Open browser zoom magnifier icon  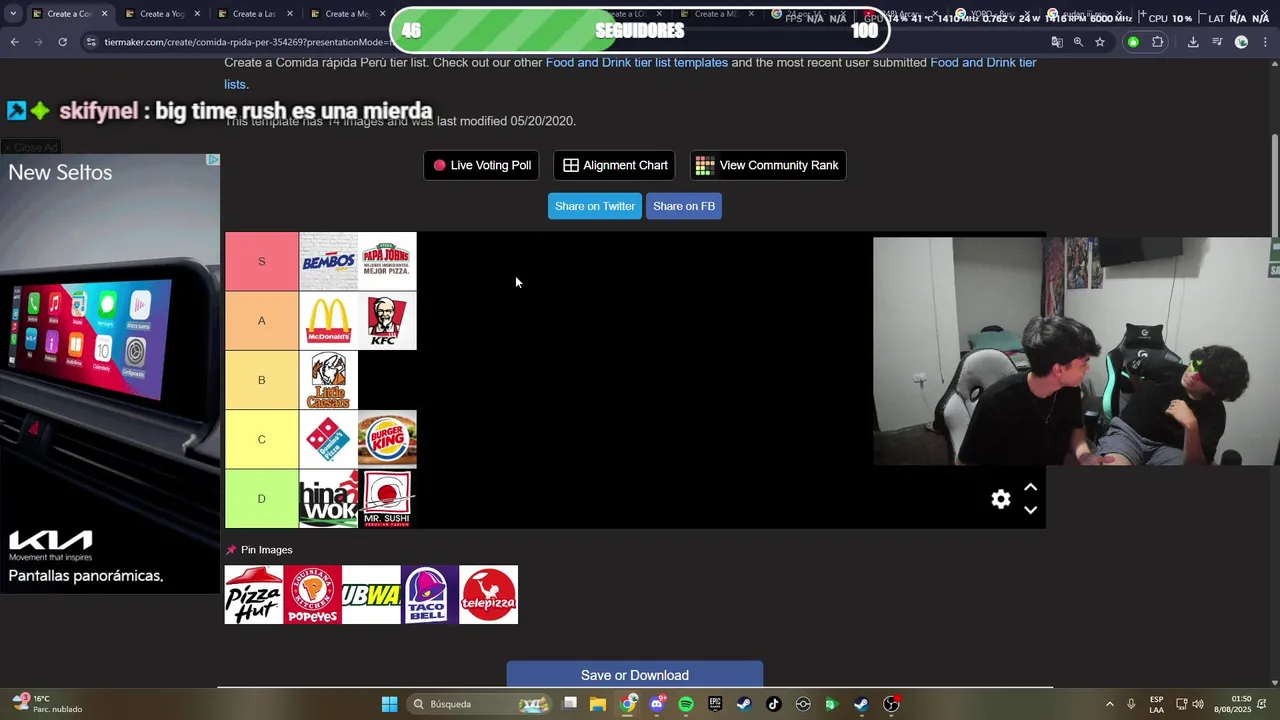[x=1078, y=42]
